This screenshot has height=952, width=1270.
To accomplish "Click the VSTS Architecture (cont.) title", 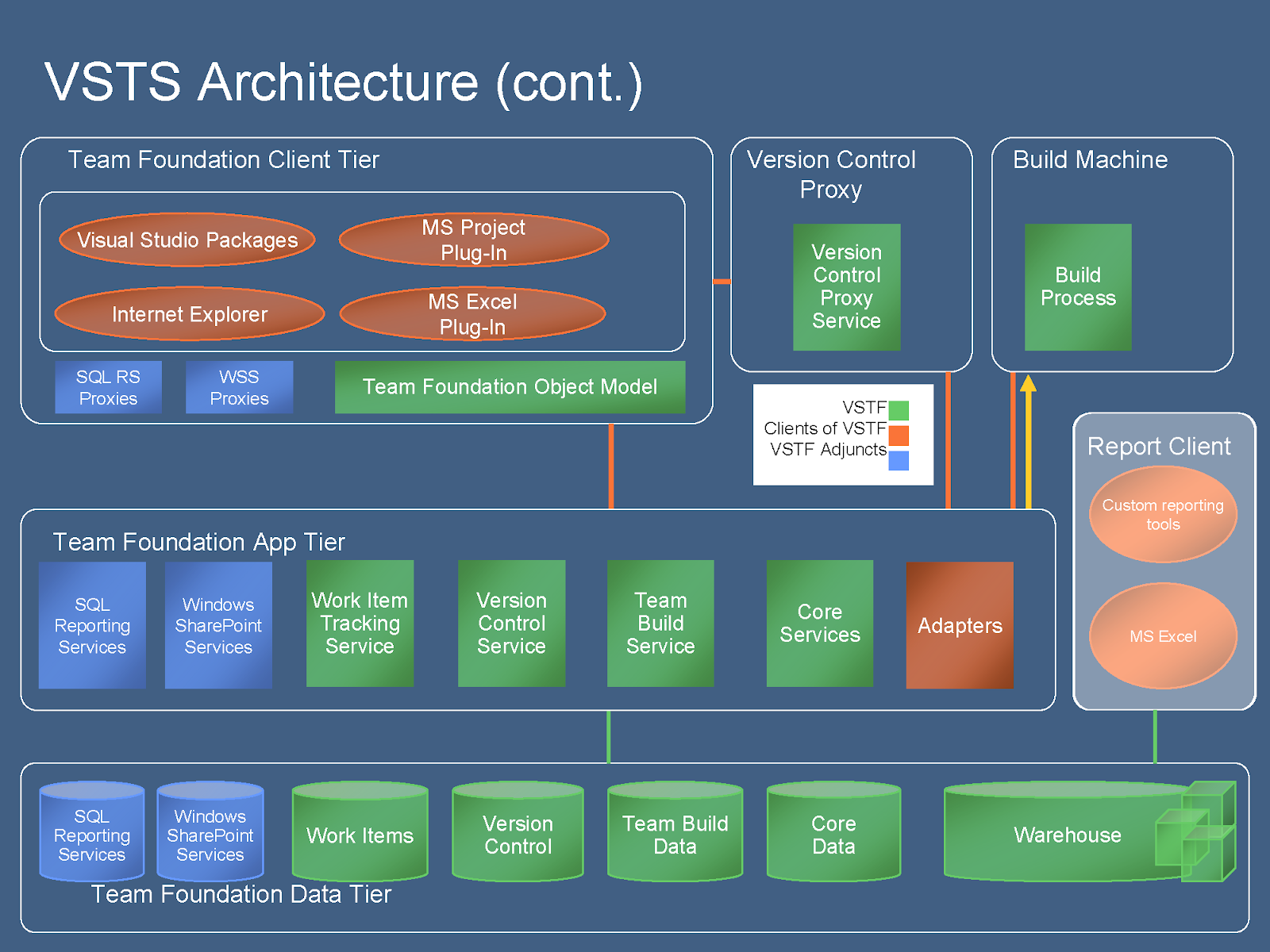I will 343,83.
